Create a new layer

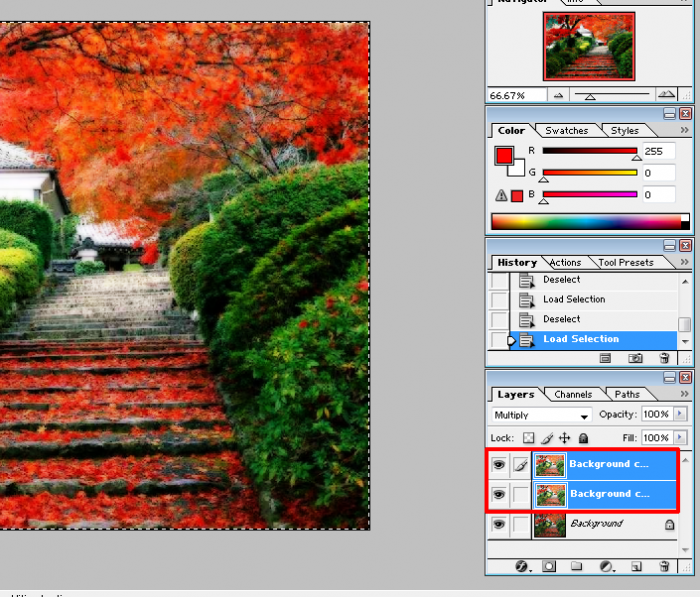(x=636, y=566)
